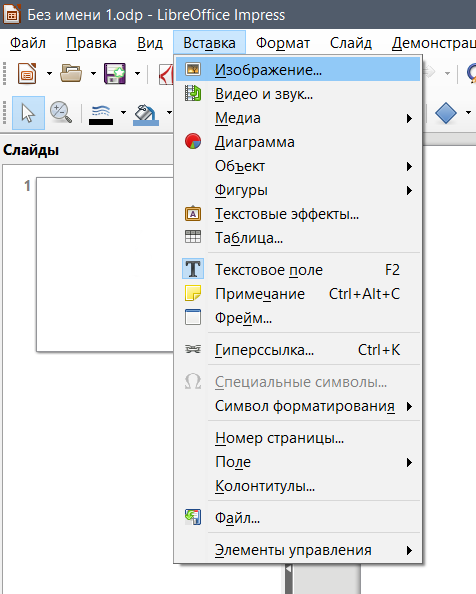The image size is (476, 594).
Task: Click the table grid icon beside Таблица
Action: tap(193, 237)
